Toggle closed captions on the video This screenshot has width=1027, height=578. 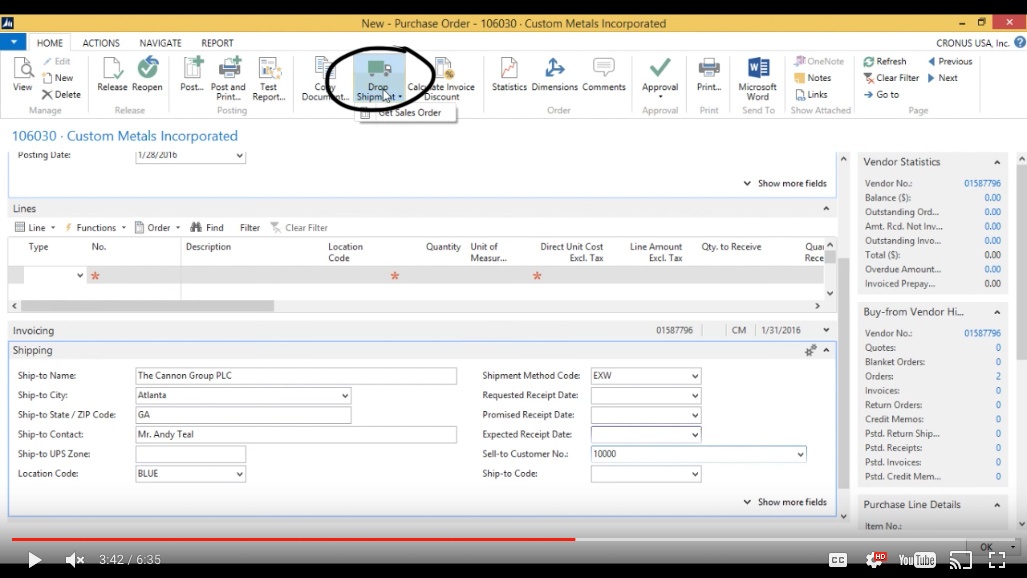coord(838,560)
